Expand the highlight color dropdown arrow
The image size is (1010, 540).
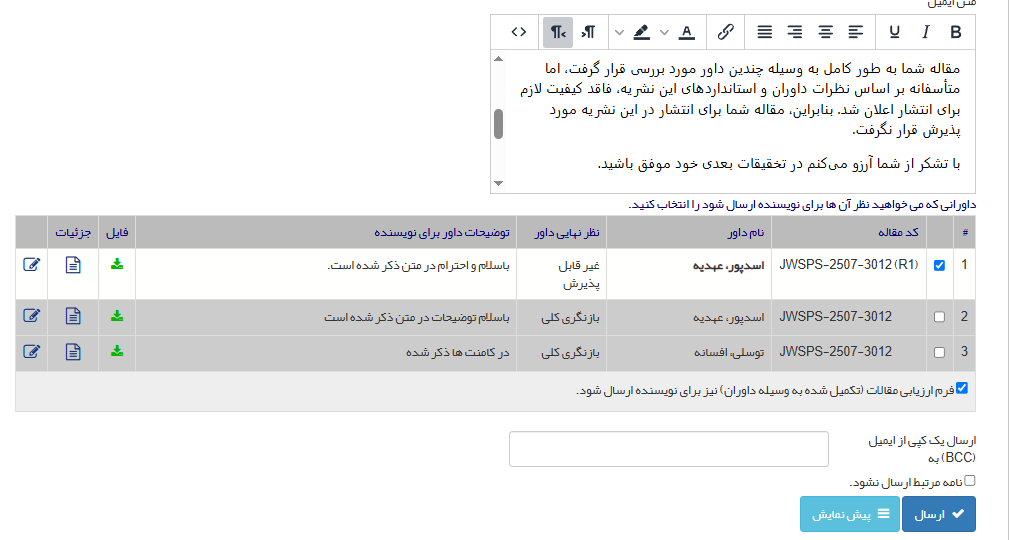tap(619, 32)
